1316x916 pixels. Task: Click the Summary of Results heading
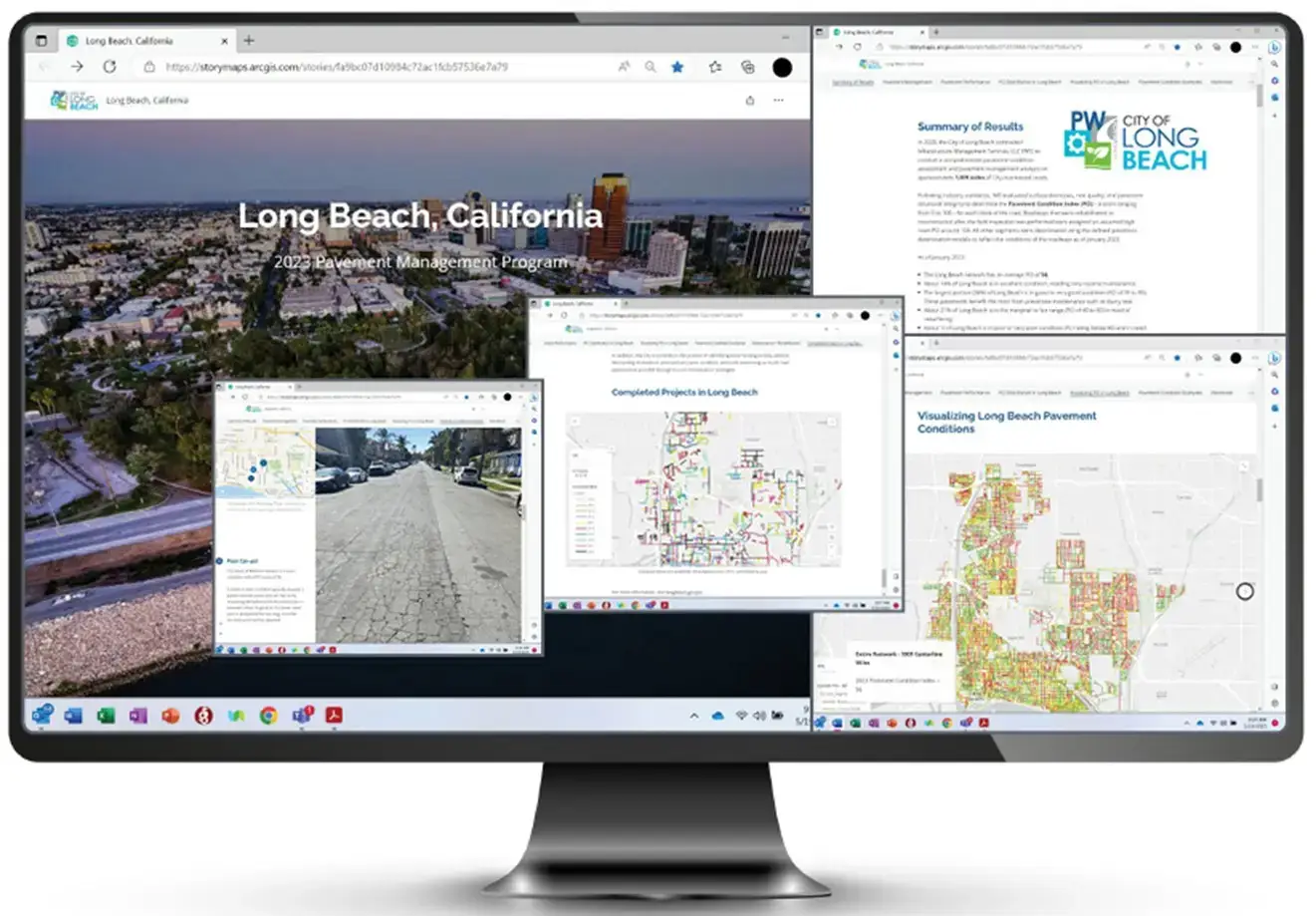970,127
